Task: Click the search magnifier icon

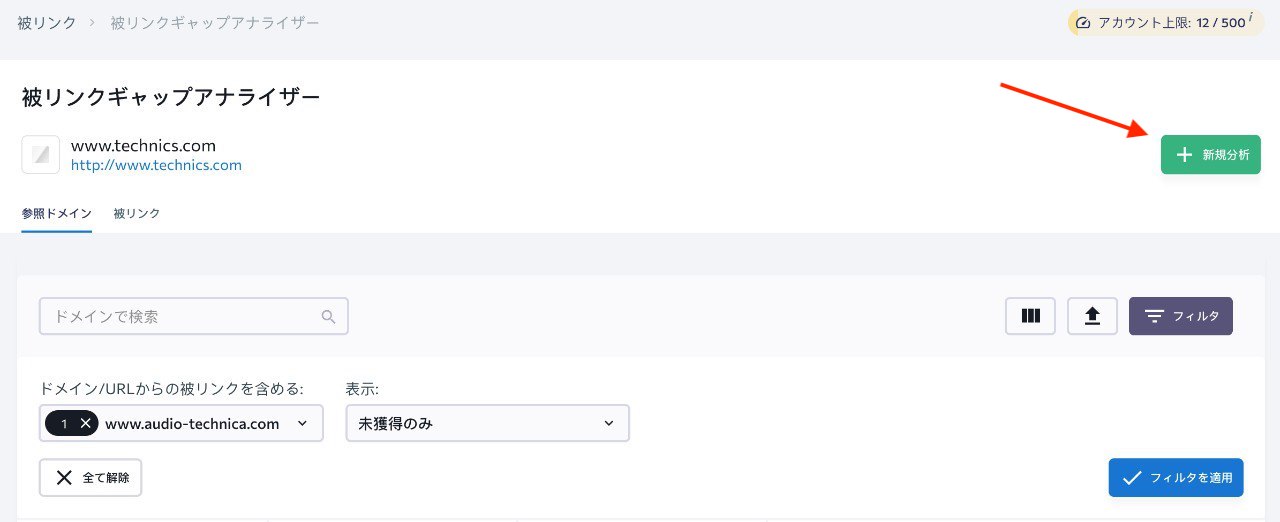Action: point(328,317)
